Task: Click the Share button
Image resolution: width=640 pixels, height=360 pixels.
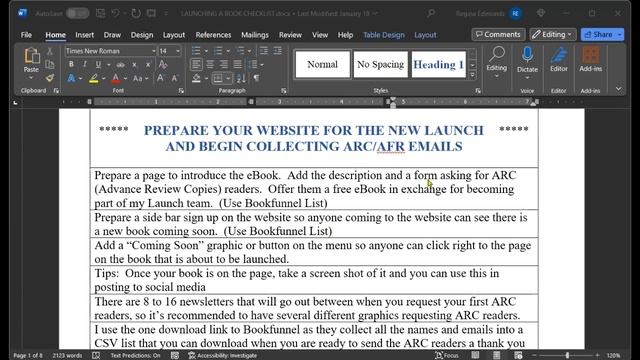Action: [598, 34]
